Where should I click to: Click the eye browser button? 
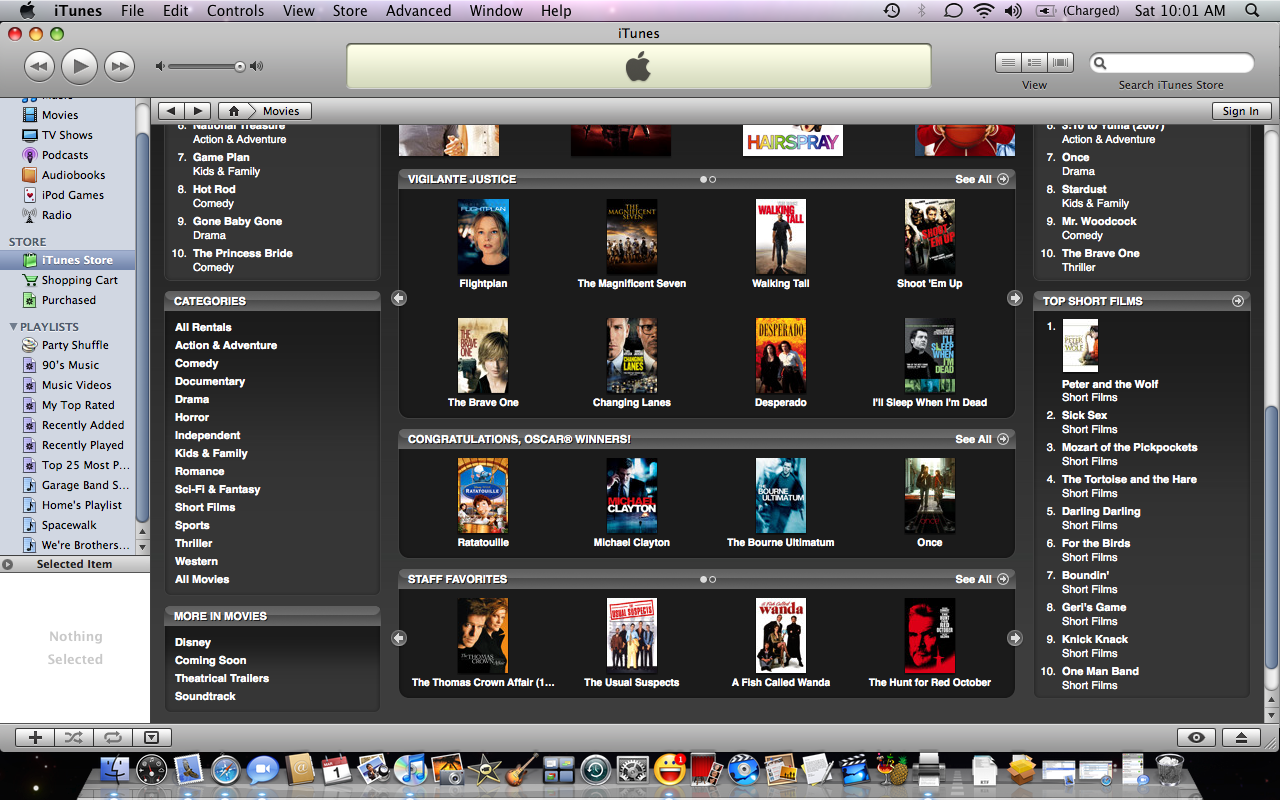click(x=1196, y=737)
